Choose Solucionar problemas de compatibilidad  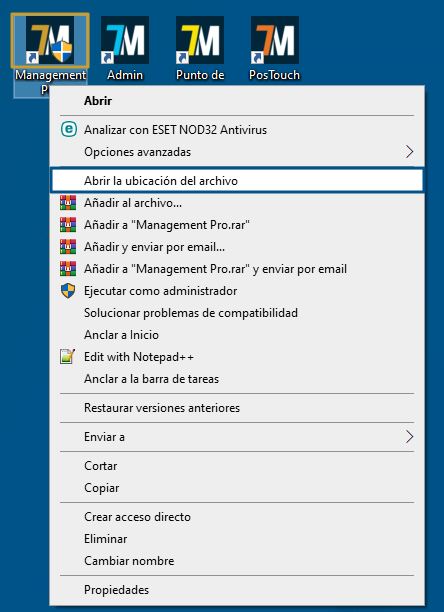237,313
